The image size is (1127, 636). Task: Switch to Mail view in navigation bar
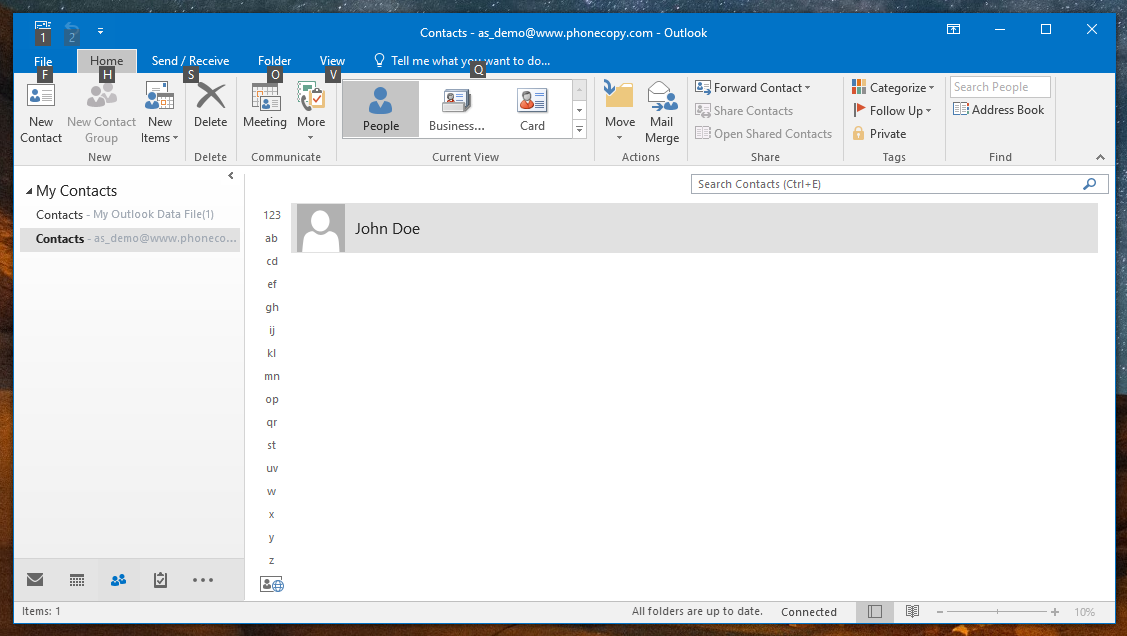click(35, 580)
